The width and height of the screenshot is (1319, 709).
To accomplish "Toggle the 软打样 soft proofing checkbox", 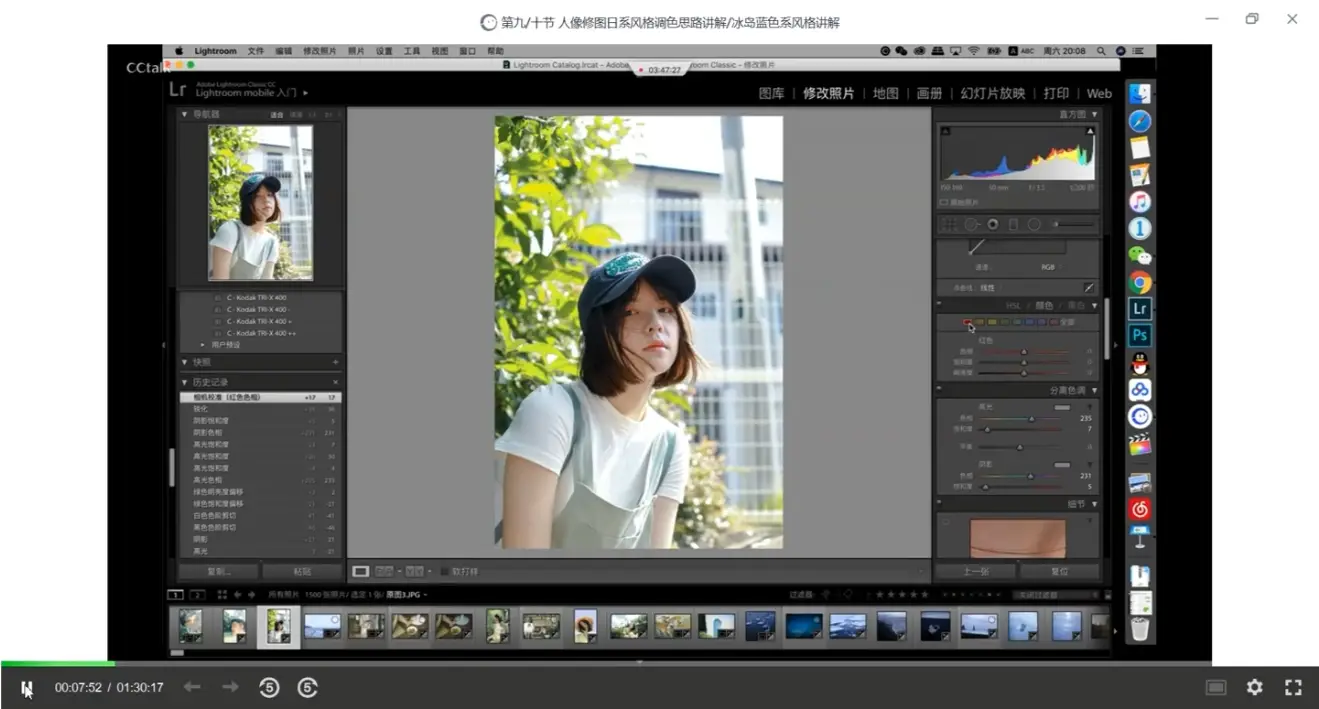I will click(445, 572).
